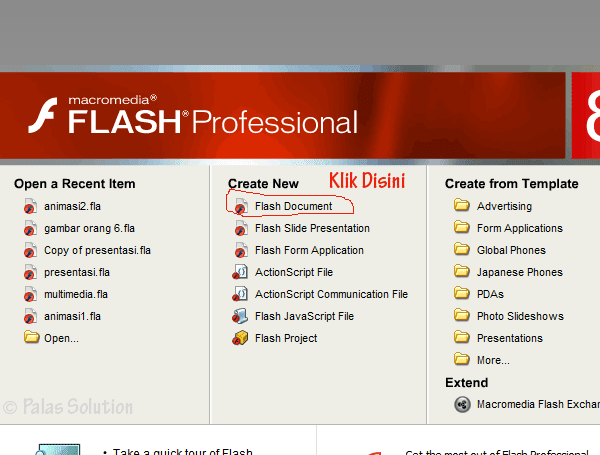Select the PDAs template category
The image size is (600, 455).
pos(490,294)
